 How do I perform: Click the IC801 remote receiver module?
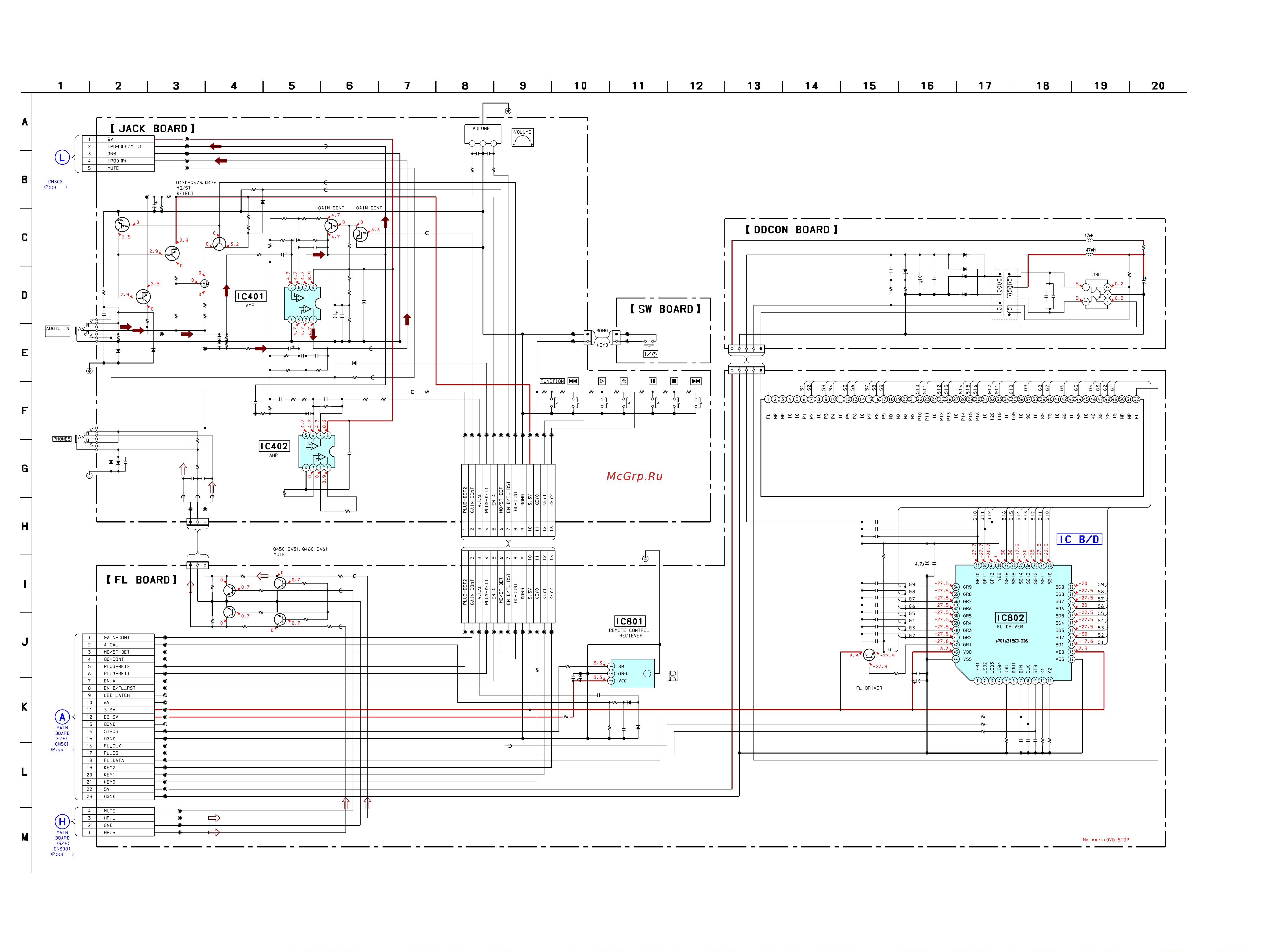click(x=632, y=673)
